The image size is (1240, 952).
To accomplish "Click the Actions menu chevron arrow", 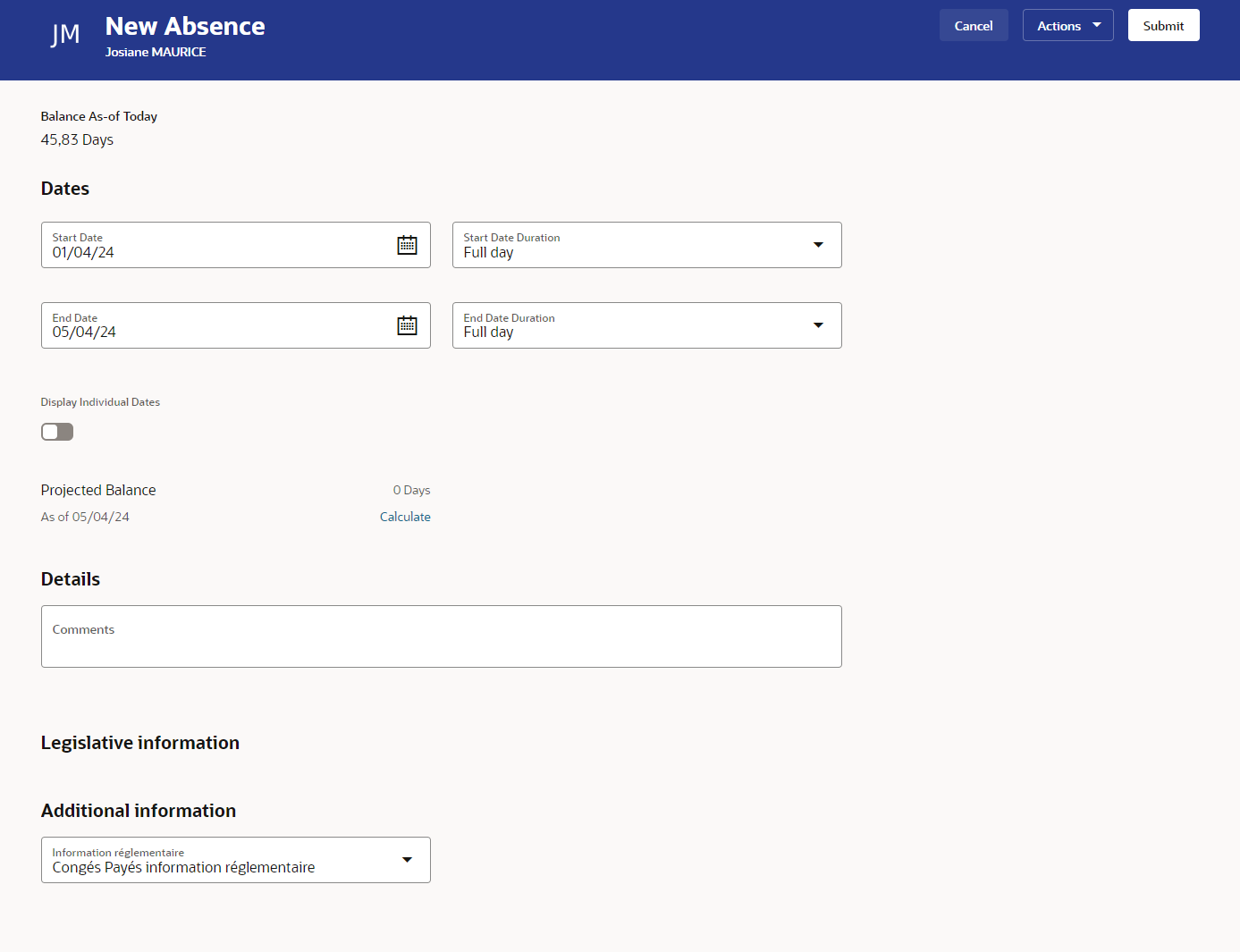I will pos(1094,25).
